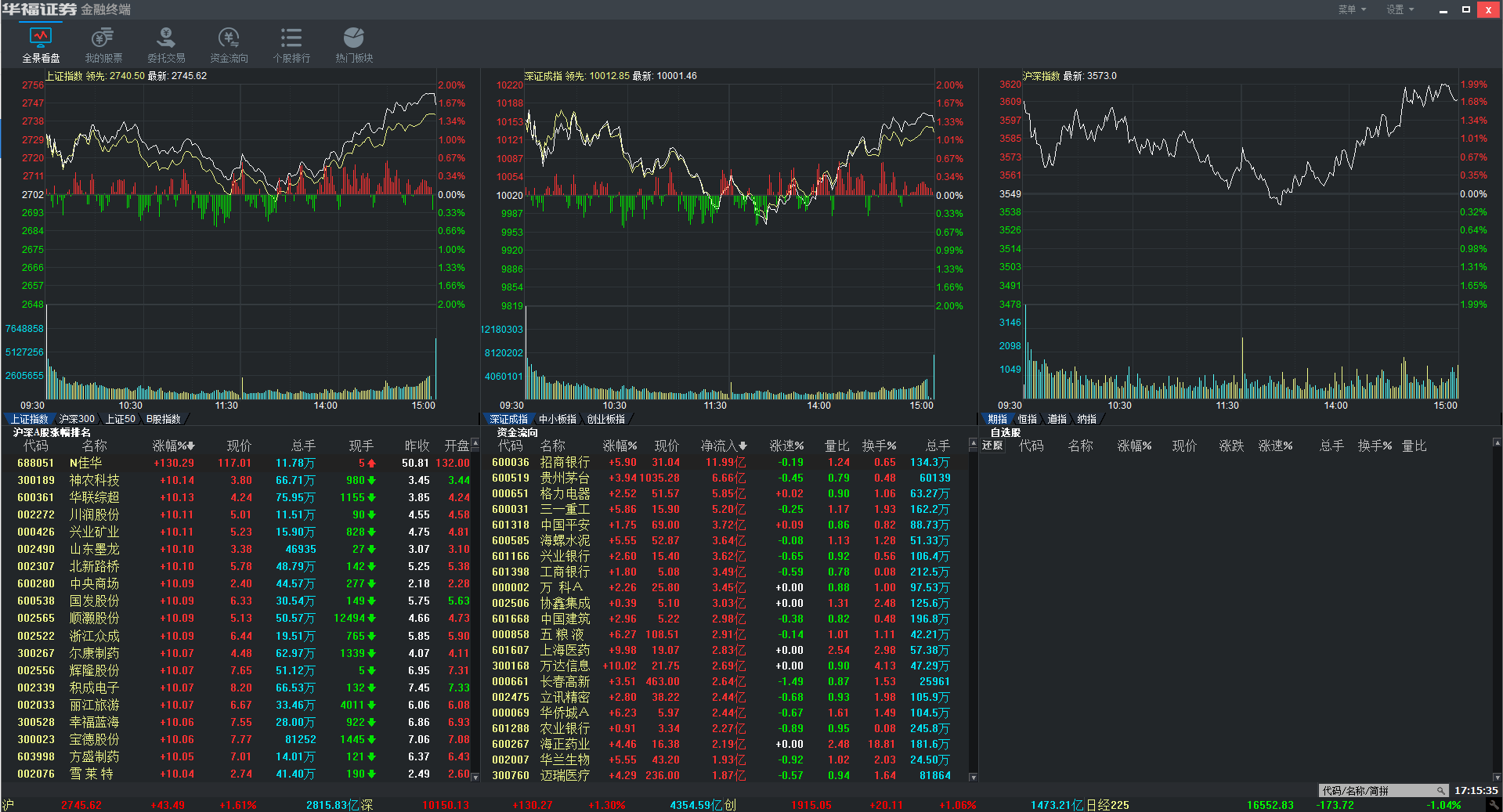Click the magnifier icon in the search box
The image size is (1503, 812).
1440,791
